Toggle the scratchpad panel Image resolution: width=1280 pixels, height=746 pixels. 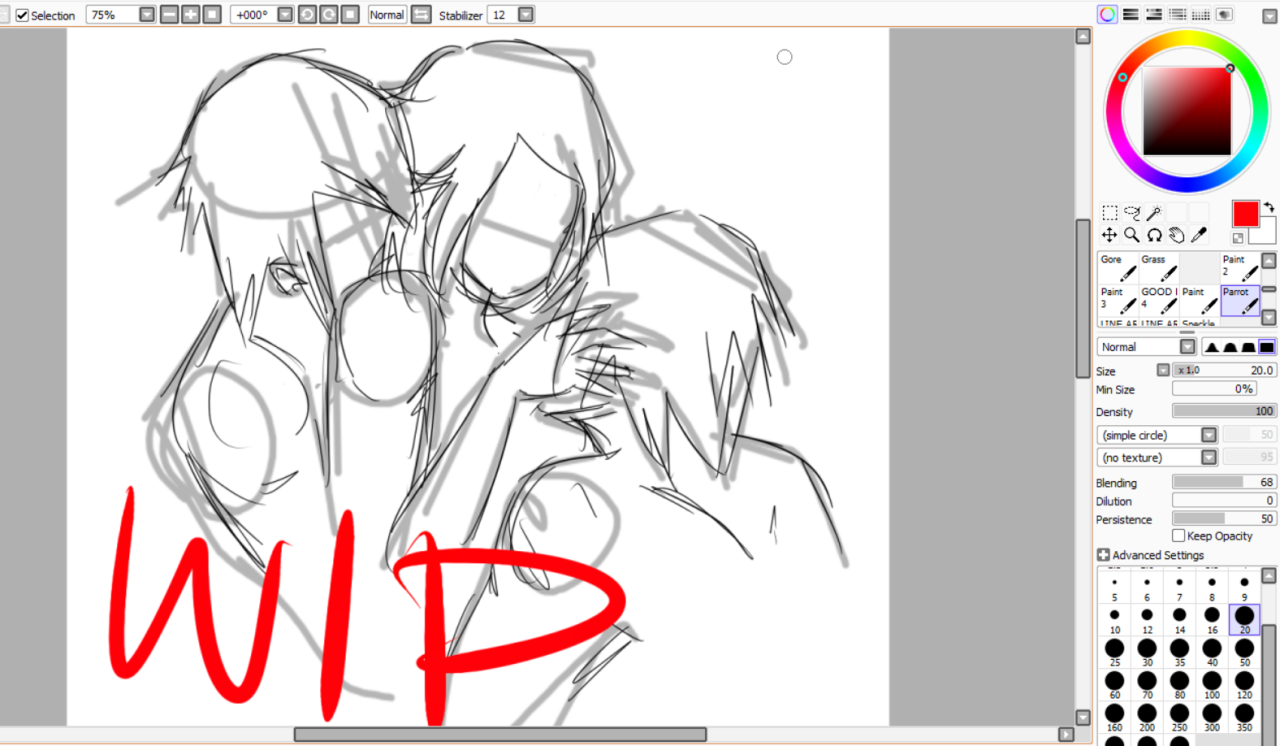pyautogui.click(x=1224, y=14)
